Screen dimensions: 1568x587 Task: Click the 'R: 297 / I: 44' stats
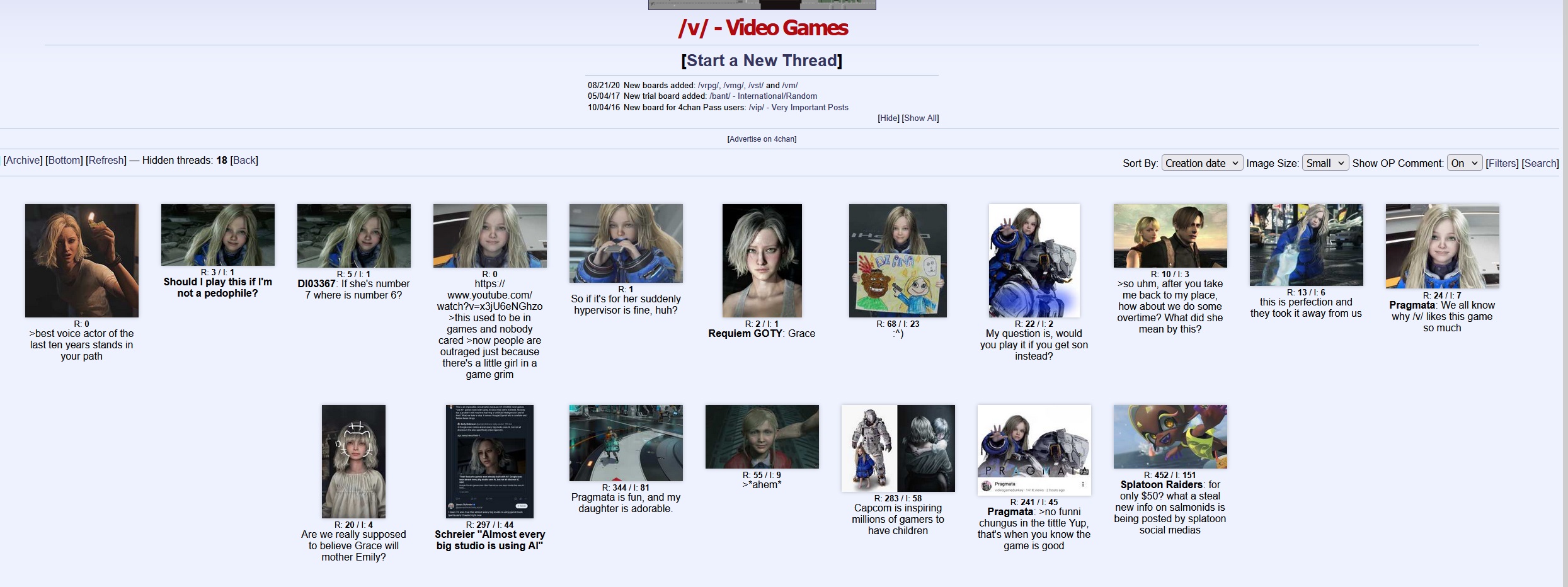pyautogui.click(x=489, y=525)
